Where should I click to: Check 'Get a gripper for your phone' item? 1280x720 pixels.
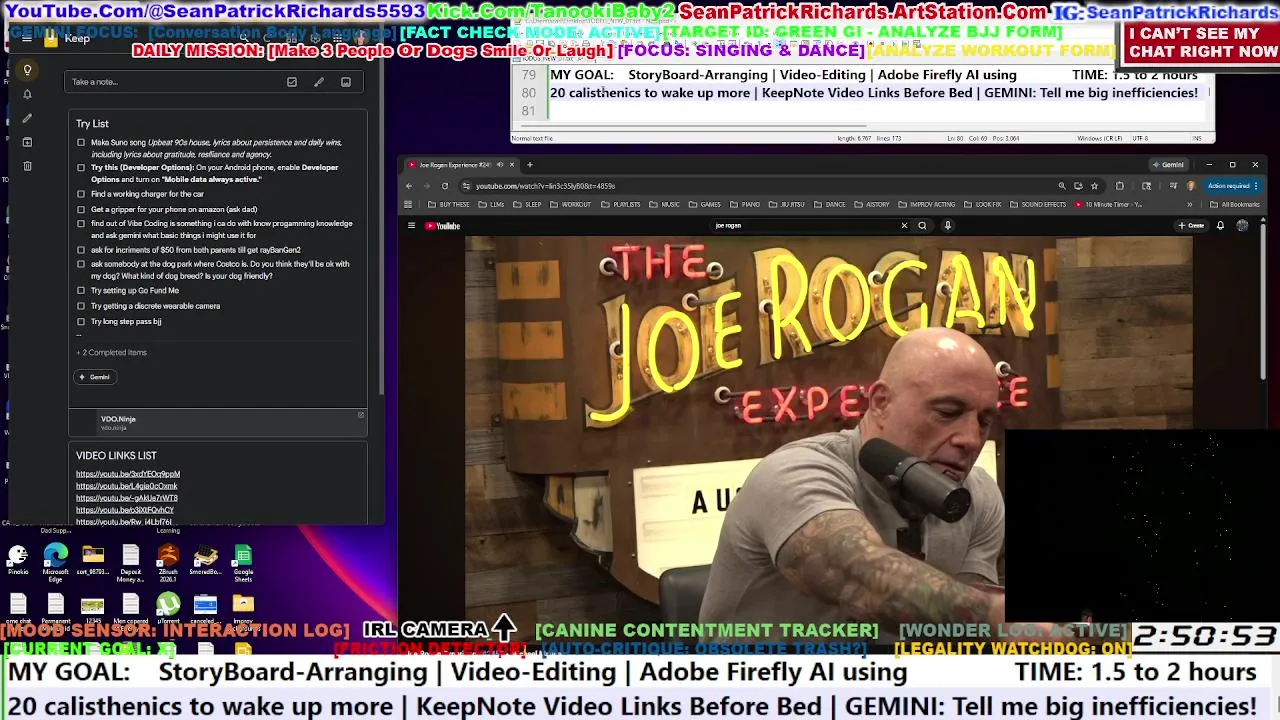click(81, 210)
